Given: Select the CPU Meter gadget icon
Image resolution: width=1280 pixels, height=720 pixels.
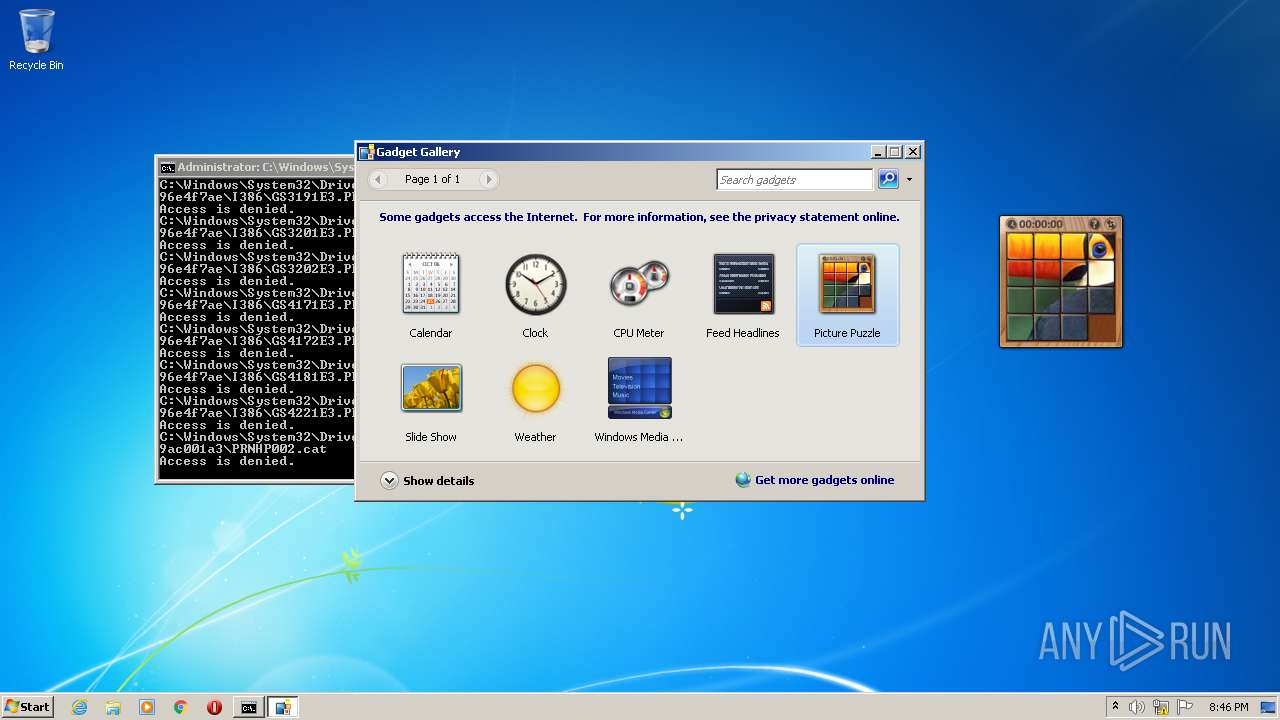Looking at the screenshot, I should click(x=639, y=284).
